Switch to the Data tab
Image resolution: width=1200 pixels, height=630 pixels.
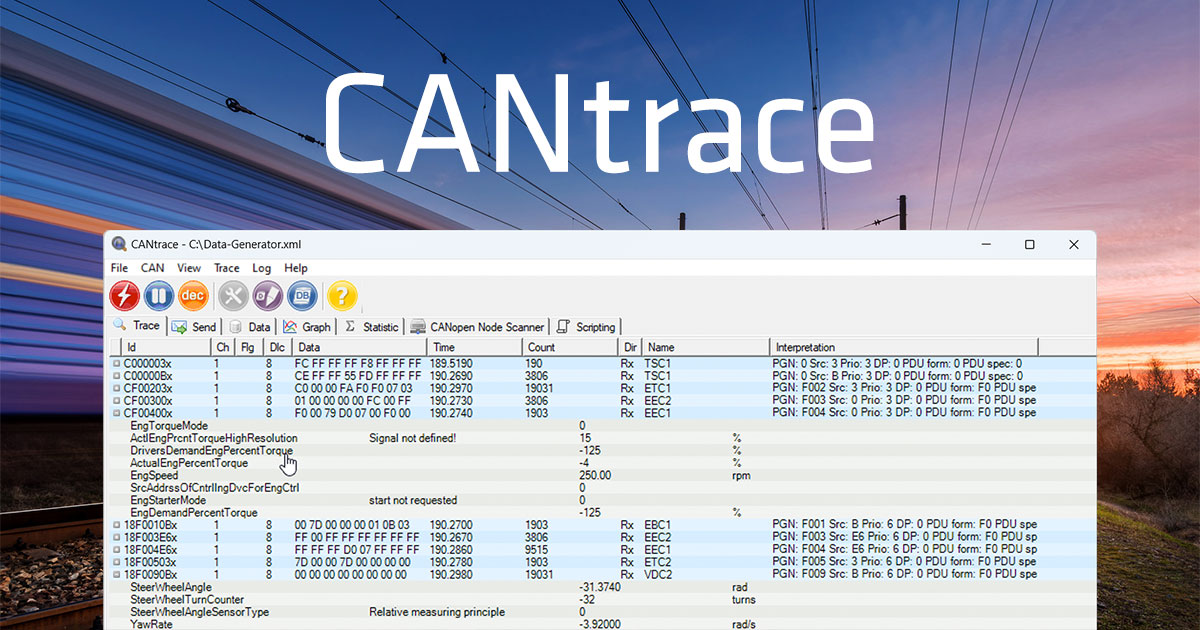pyautogui.click(x=250, y=327)
